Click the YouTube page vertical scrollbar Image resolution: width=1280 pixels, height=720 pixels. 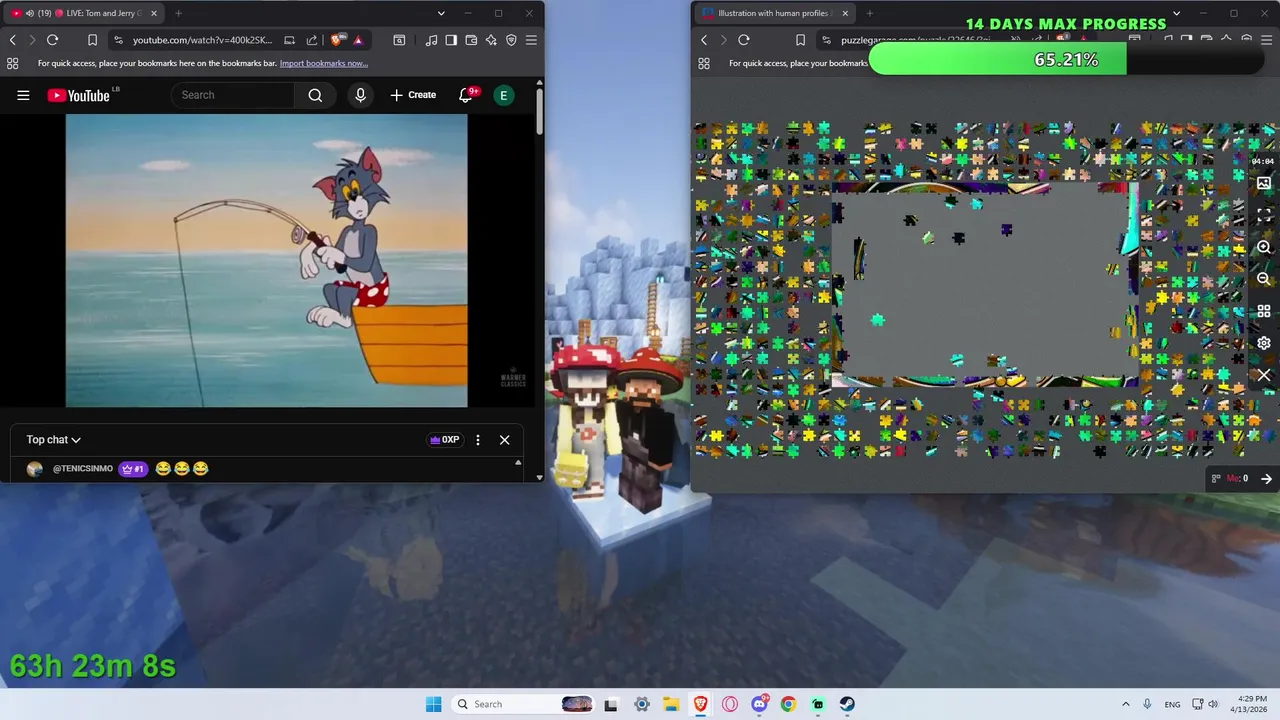[540, 112]
